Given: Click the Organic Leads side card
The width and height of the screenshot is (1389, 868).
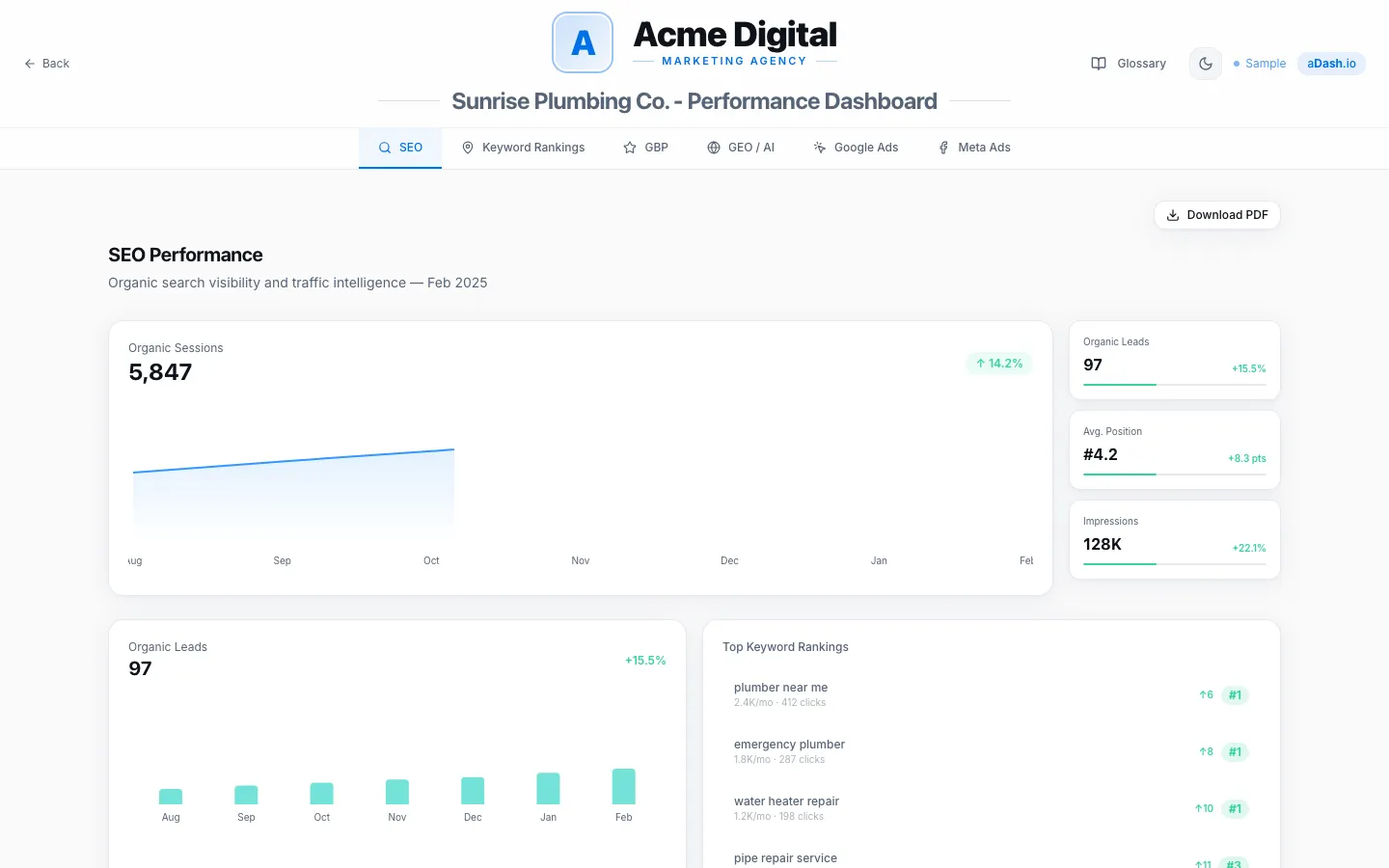Looking at the screenshot, I should [1175, 361].
